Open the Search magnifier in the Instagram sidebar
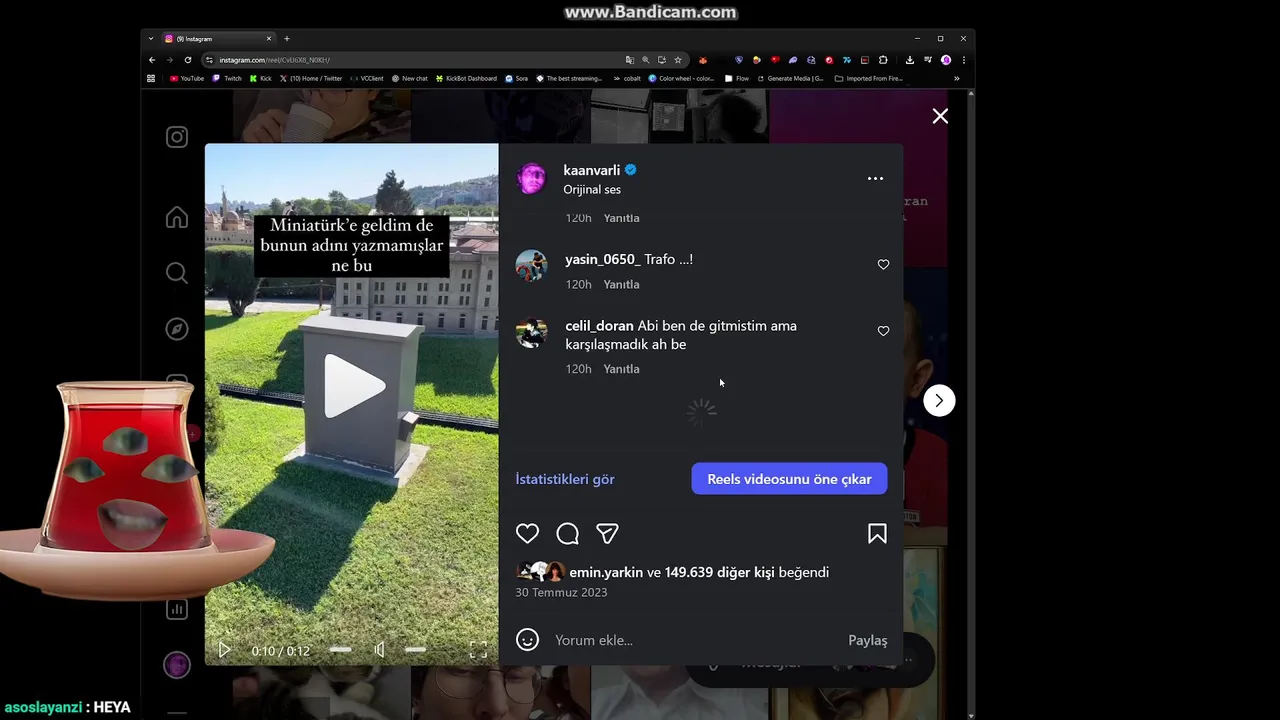This screenshot has height=720, width=1280. [177, 273]
